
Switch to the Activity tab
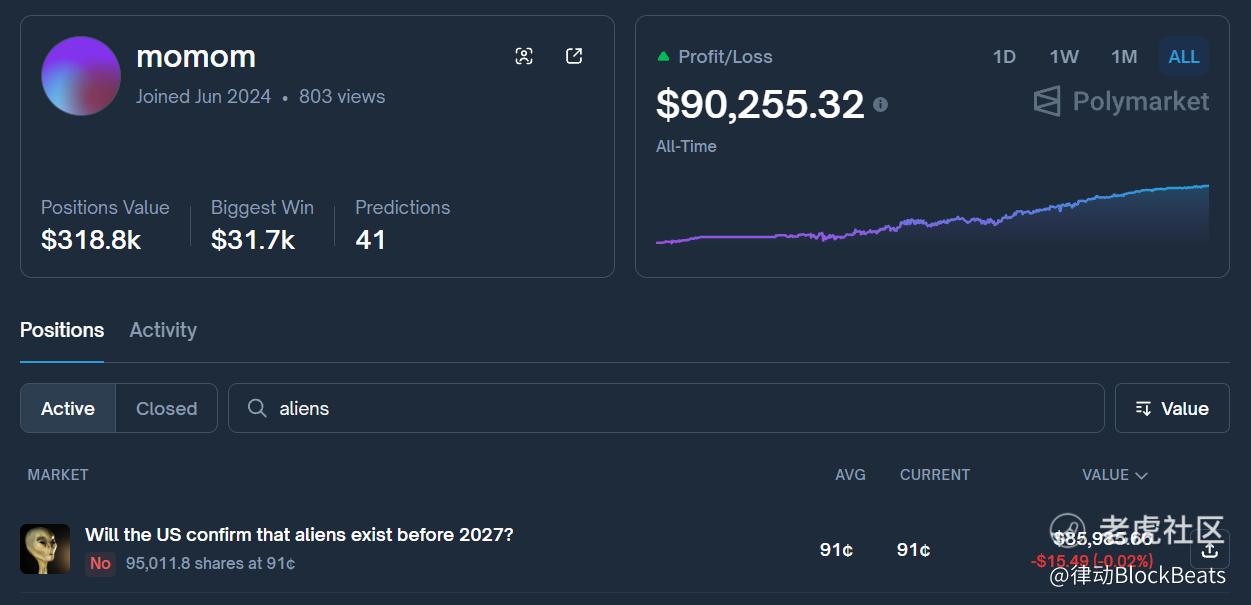(x=163, y=330)
